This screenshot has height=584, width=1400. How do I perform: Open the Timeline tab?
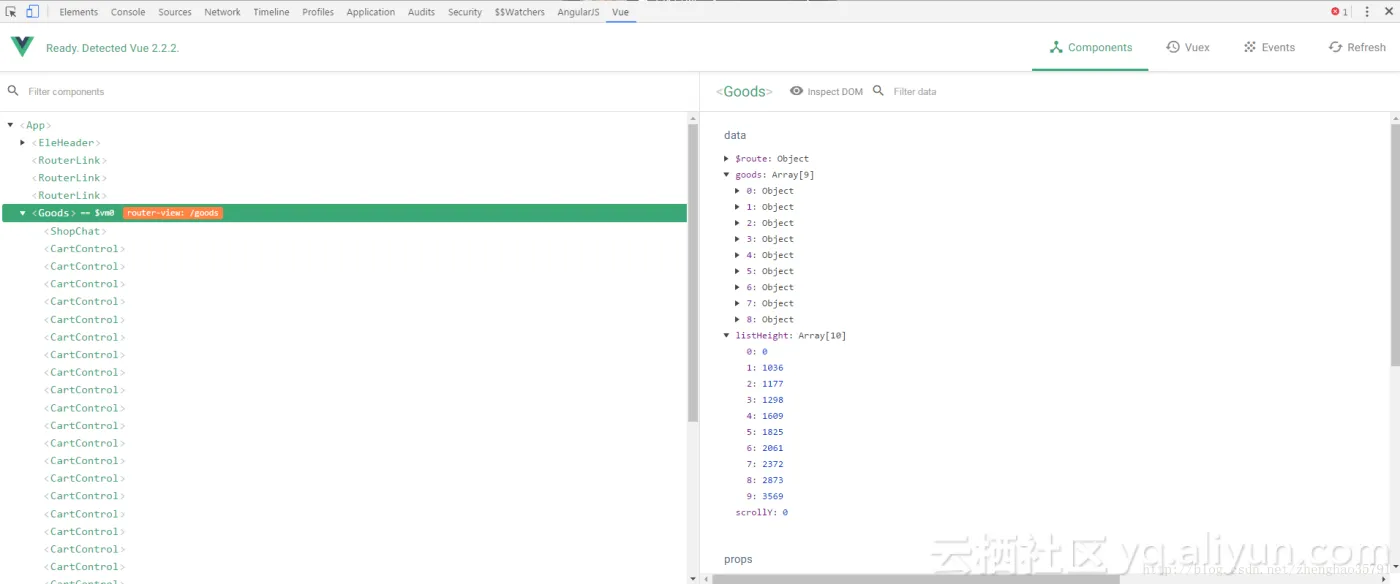coord(271,12)
